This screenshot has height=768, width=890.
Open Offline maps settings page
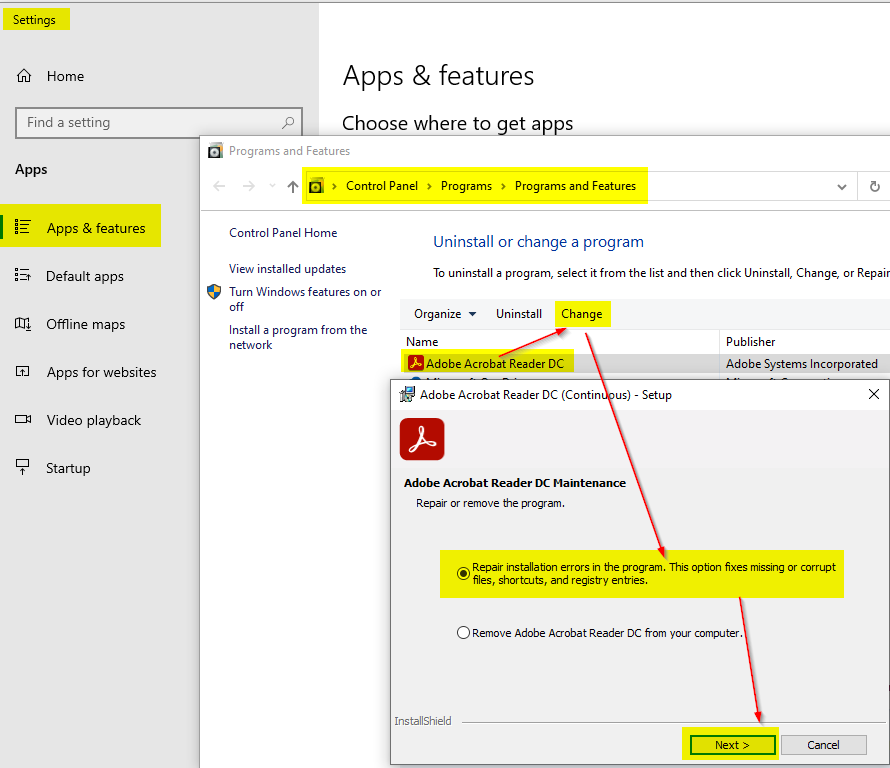click(x=85, y=324)
